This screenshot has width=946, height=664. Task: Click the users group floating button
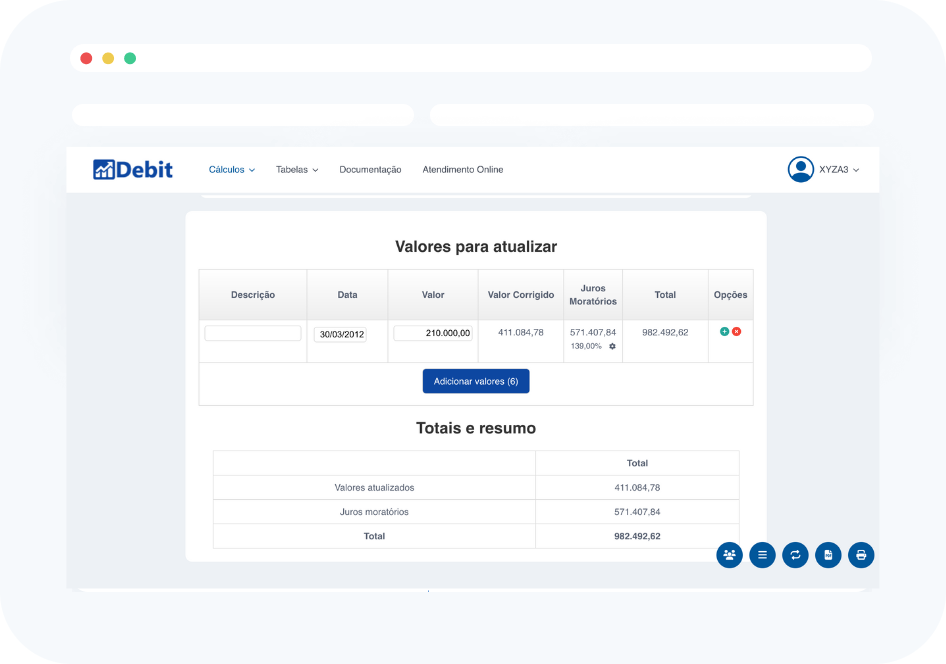tap(730, 555)
